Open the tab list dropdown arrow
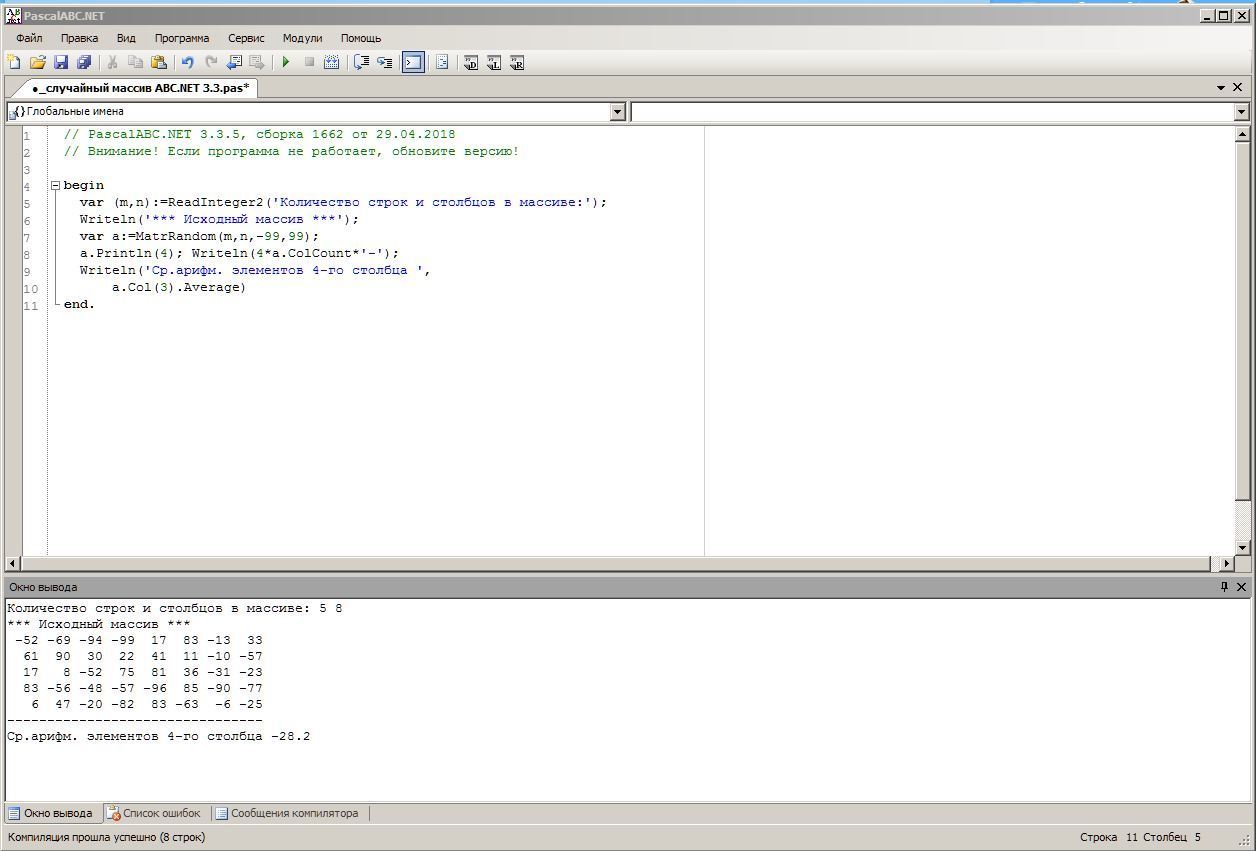Viewport: 1256px width, 851px height. pyautogui.click(x=1222, y=88)
